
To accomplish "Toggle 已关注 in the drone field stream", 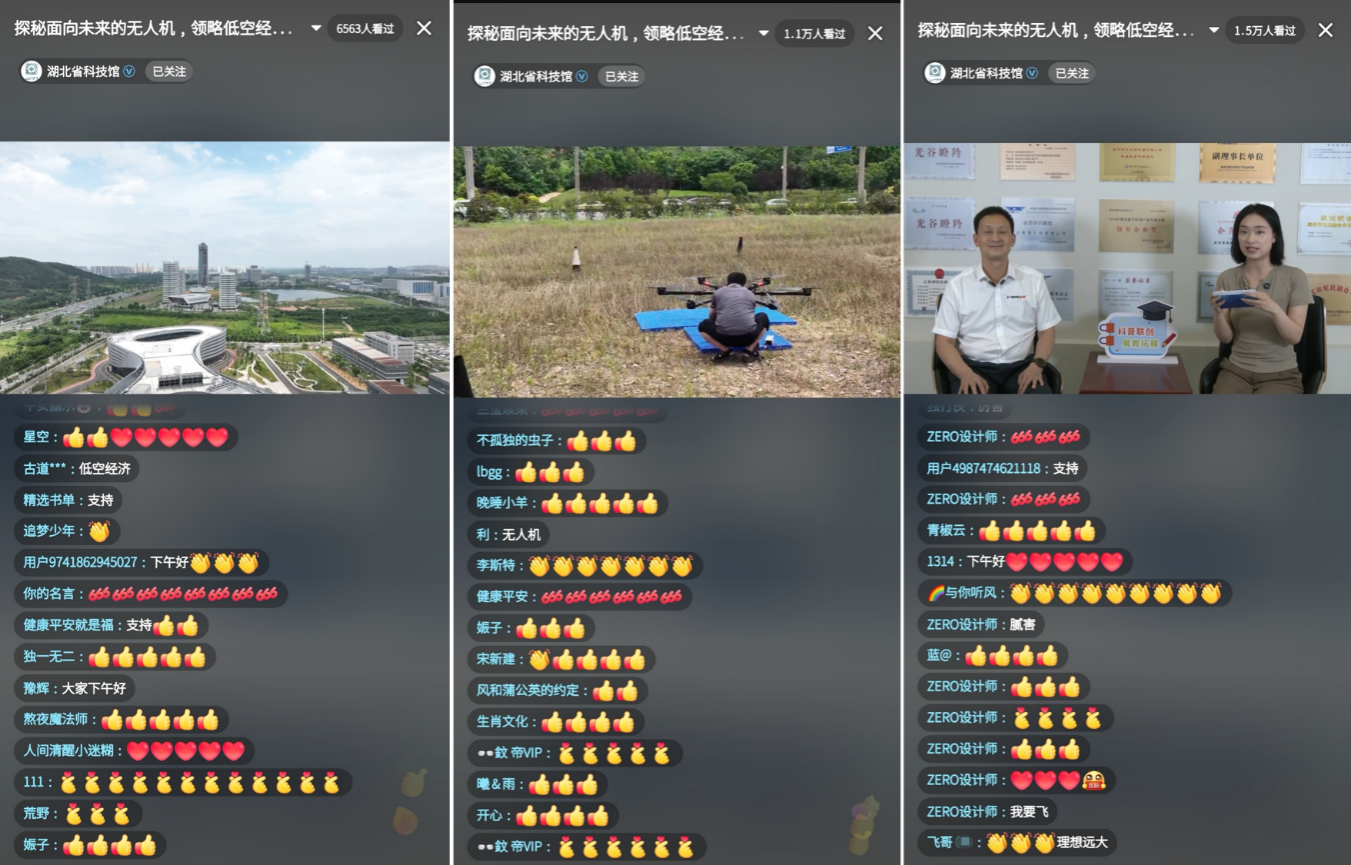I will click(x=621, y=76).
